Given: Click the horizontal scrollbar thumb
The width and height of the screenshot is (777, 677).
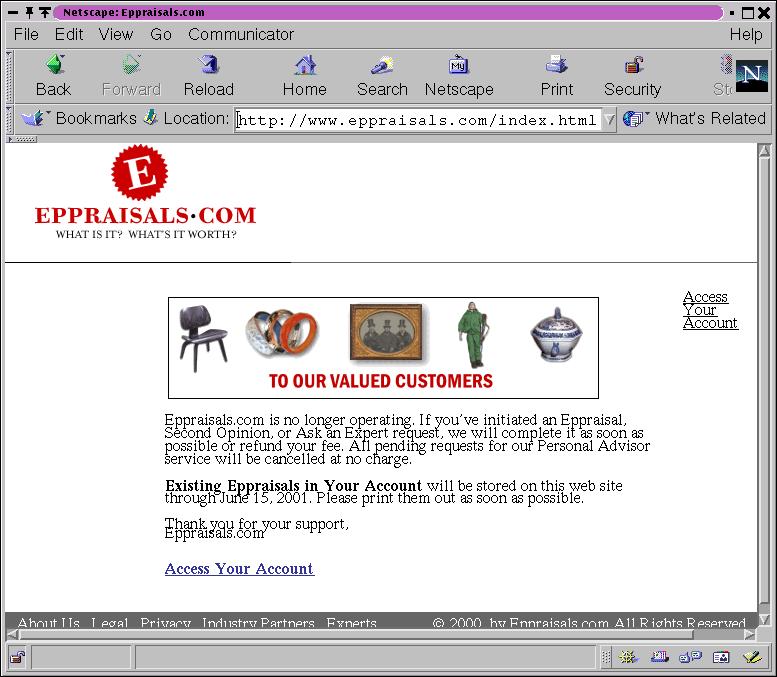Looking at the screenshot, I should (356, 635).
